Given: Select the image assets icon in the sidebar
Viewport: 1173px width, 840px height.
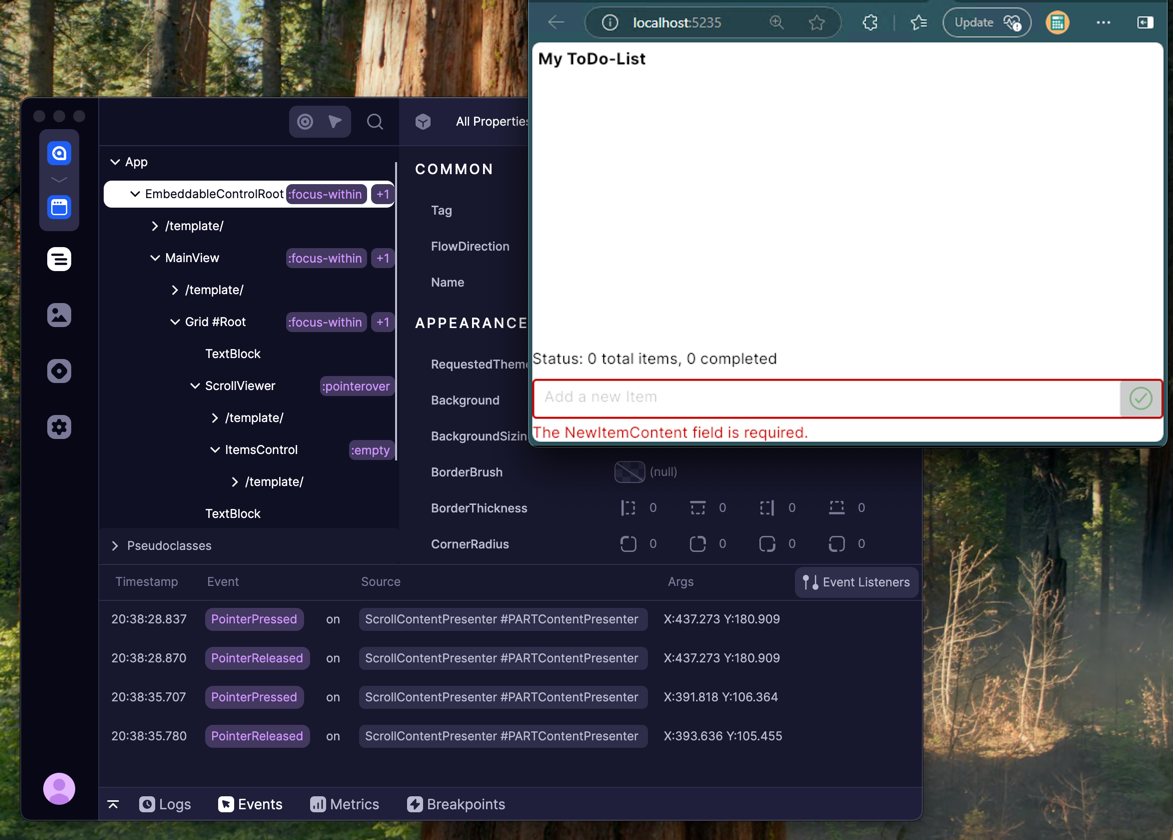Looking at the screenshot, I should pos(59,313).
